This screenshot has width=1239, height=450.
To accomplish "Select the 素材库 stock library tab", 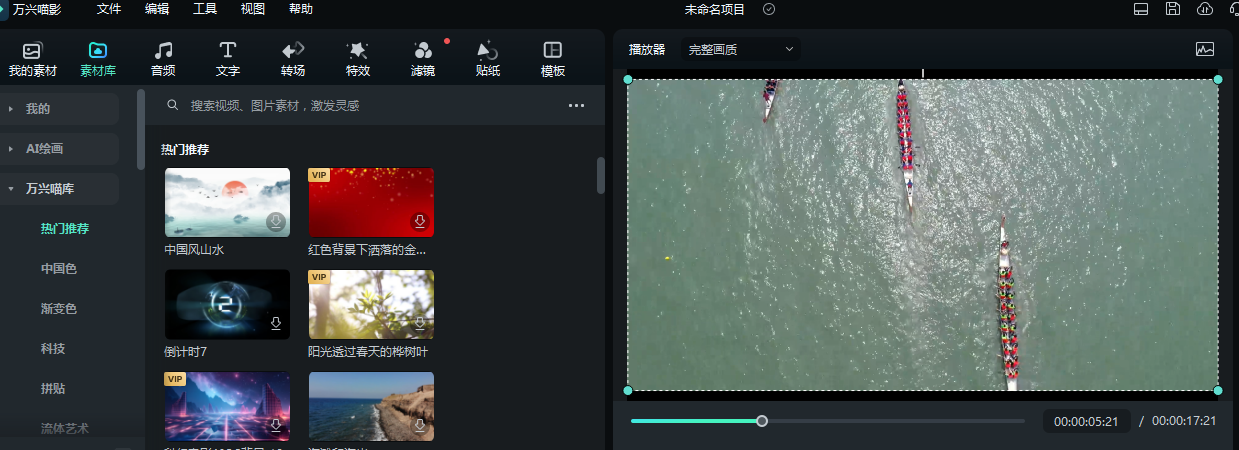I will tap(98, 59).
